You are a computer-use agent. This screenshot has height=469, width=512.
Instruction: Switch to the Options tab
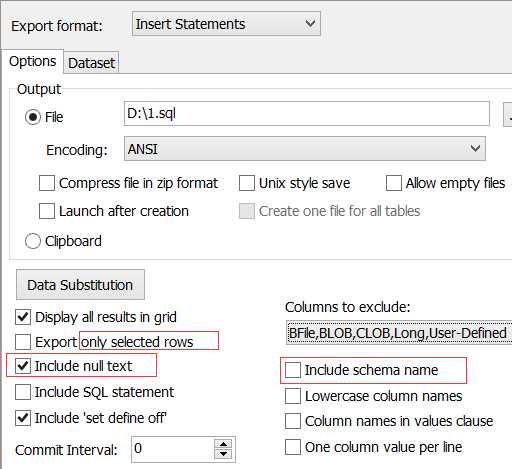click(32, 62)
